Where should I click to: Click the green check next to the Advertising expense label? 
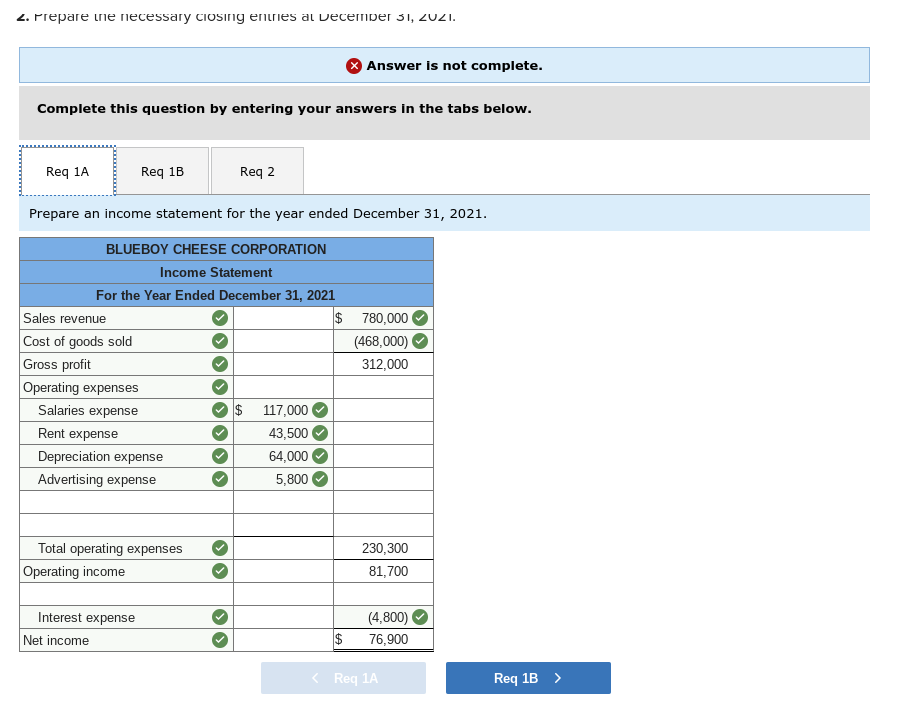[x=220, y=479]
